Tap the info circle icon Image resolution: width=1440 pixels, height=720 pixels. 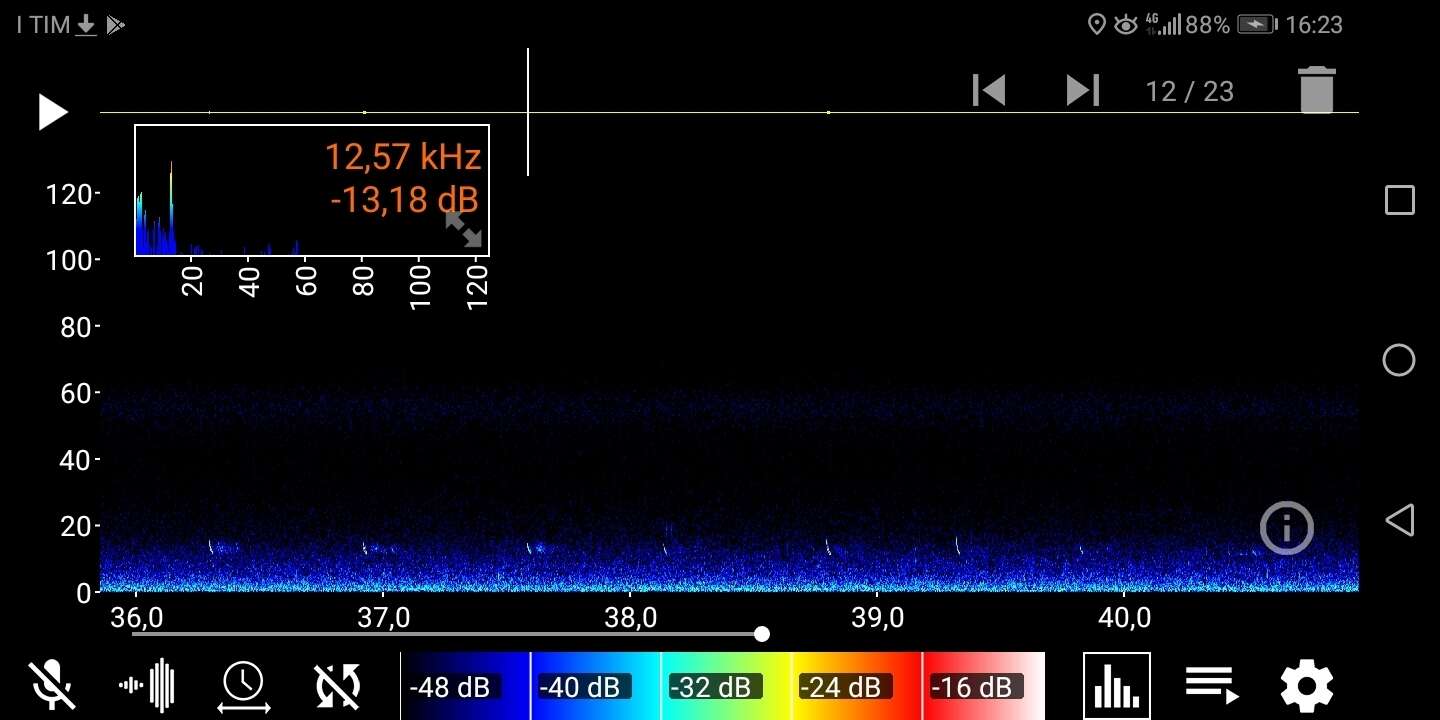(x=1286, y=527)
